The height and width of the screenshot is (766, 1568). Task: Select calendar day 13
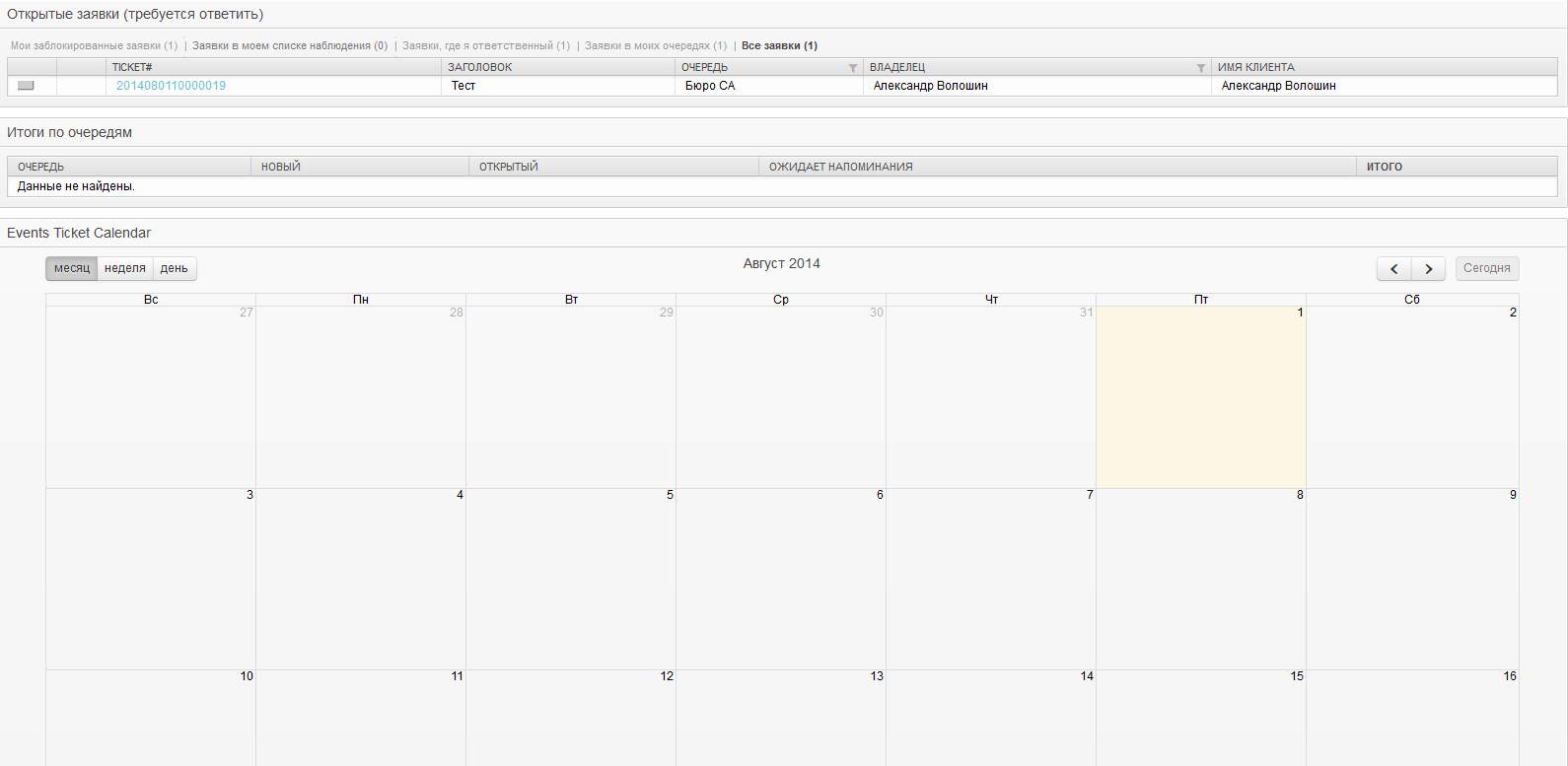(781, 718)
